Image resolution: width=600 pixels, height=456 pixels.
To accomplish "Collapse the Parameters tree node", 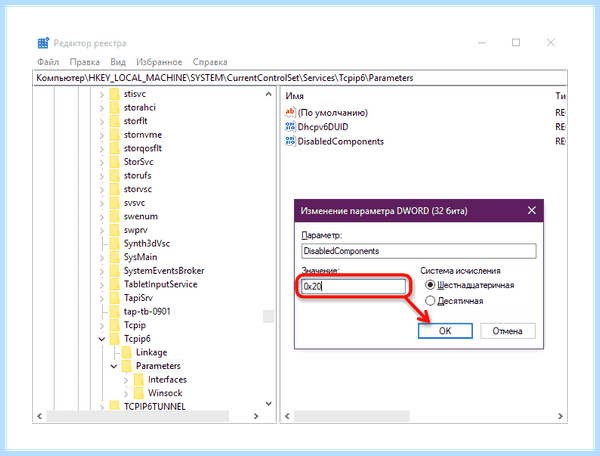I will tap(114, 366).
